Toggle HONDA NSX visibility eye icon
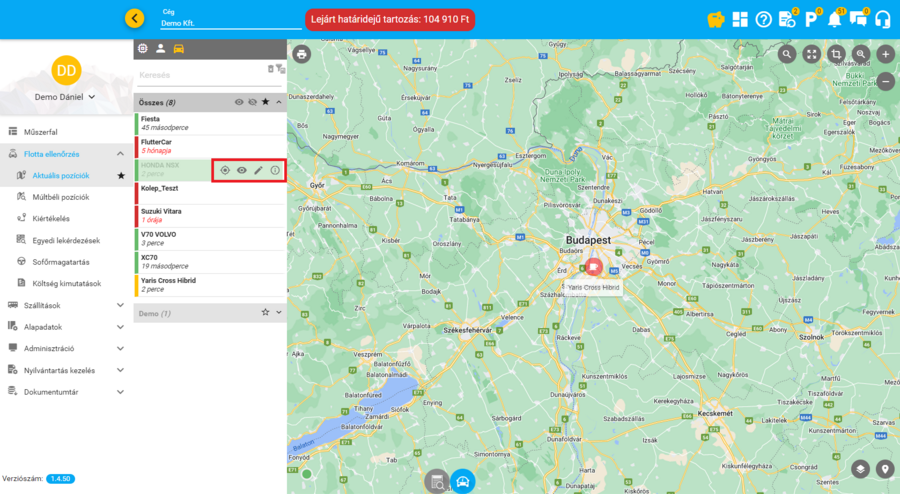 tap(242, 171)
